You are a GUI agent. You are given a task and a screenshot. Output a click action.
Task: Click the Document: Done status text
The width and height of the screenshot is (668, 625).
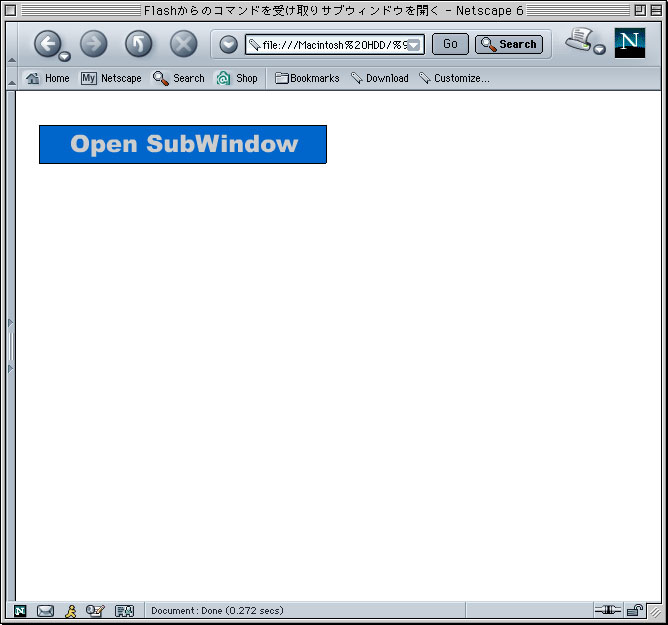217,611
